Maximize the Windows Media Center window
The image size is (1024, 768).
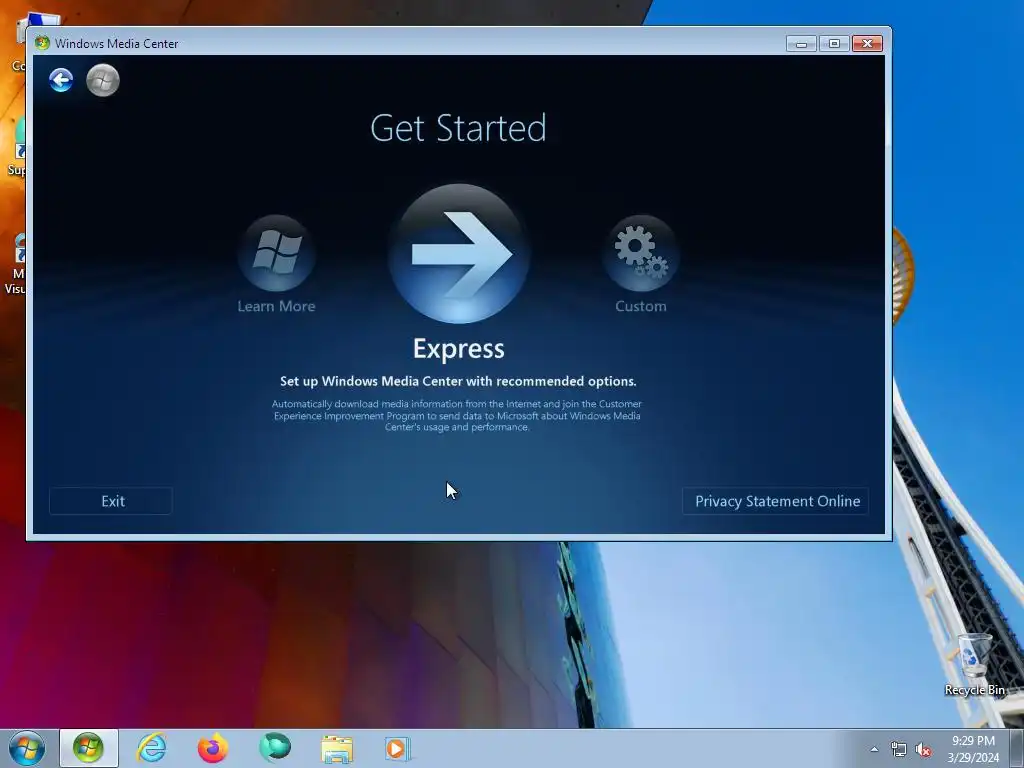(x=834, y=44)
